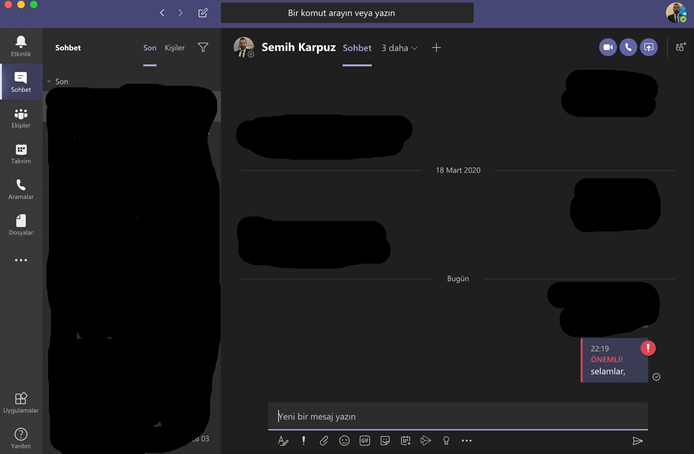
Task: Start an audio call
Action: (x=628, y=47)
